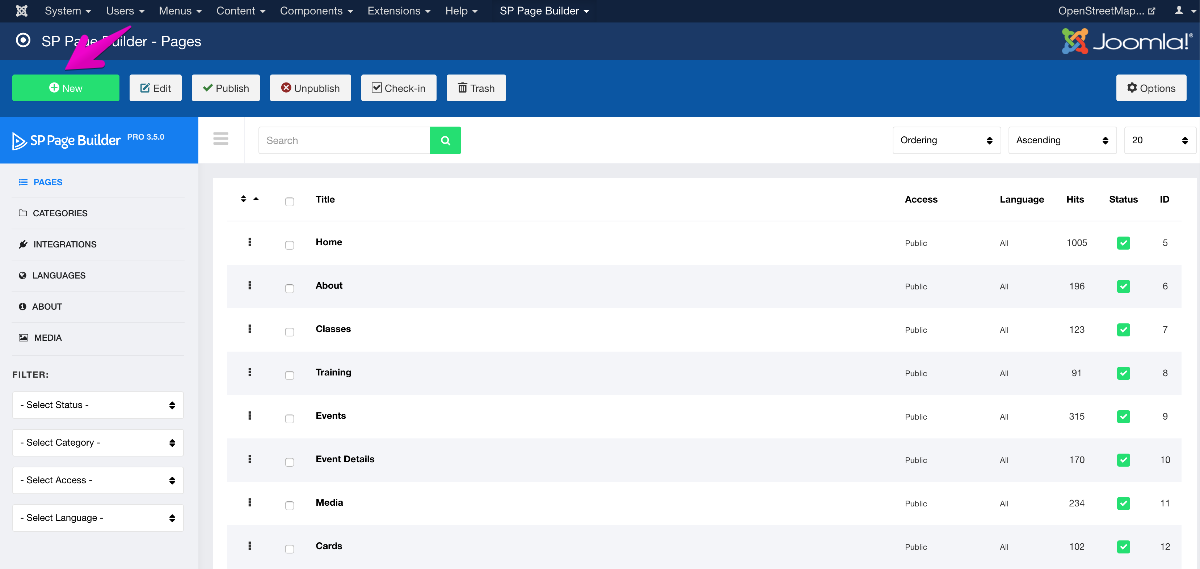
Task: Toggle published status of Event Details page
Action: [1123, 460]
